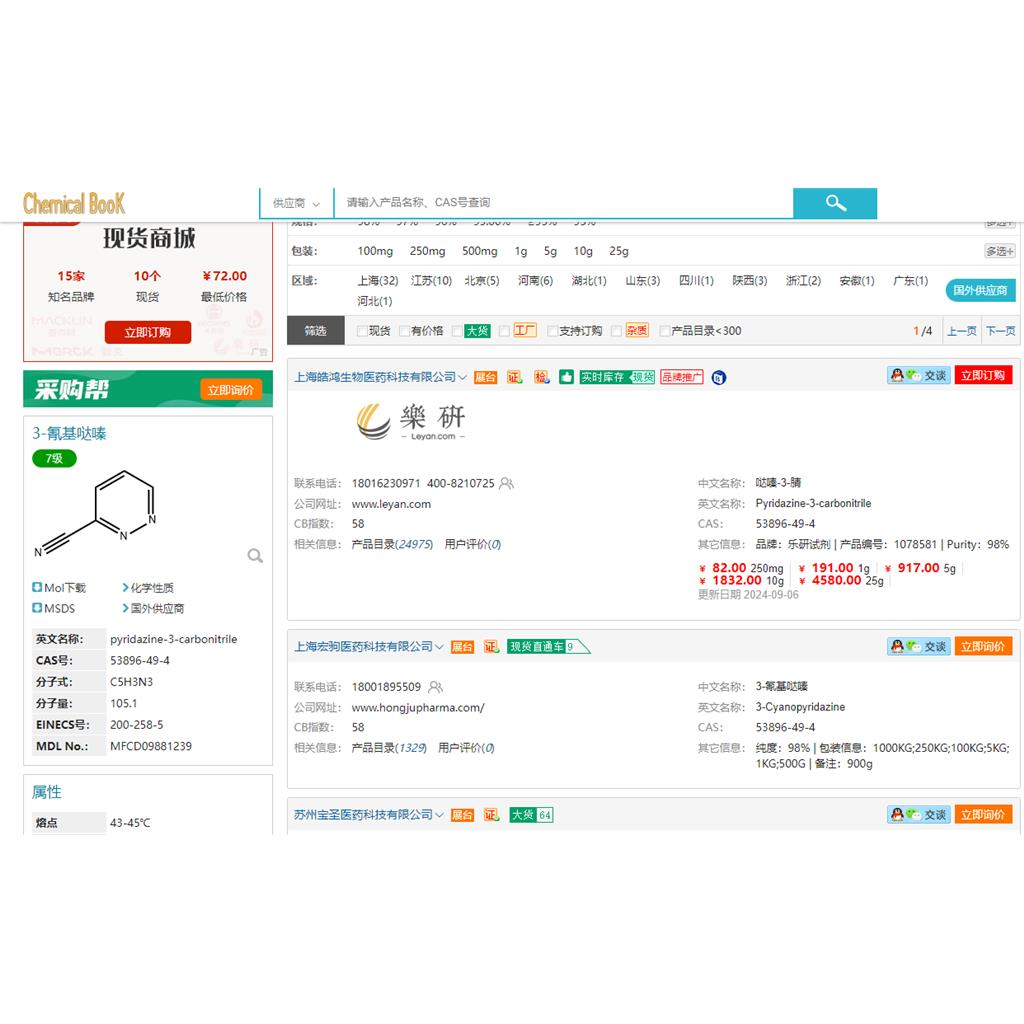
Task: Enable the 有价格 filter checkbox
Action: 404,331
